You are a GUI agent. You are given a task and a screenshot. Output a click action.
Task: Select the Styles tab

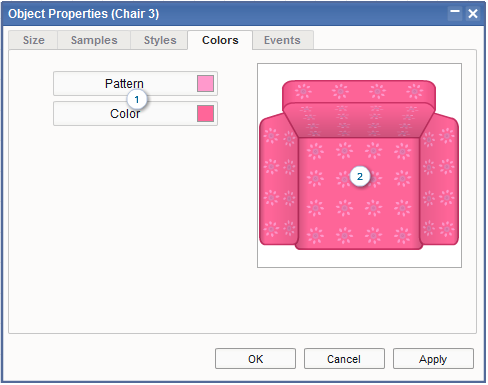[160, 40]
